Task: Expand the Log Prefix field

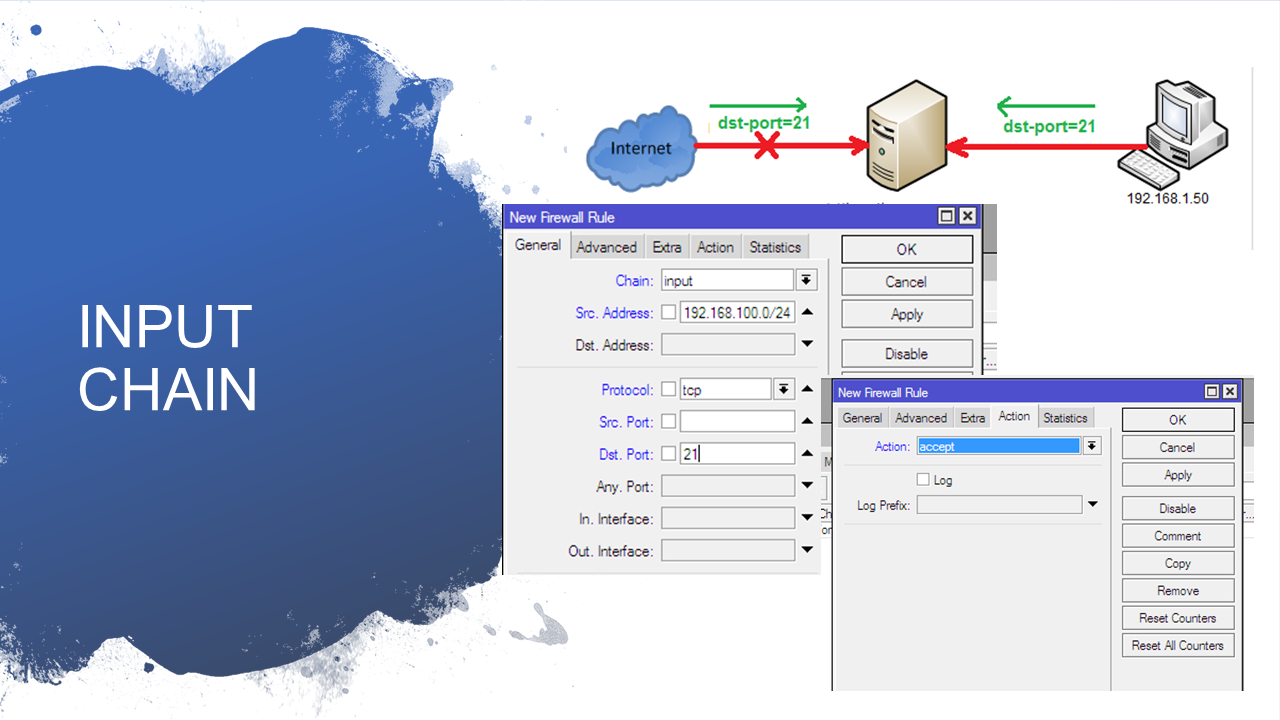Action: coord(1093,505)
